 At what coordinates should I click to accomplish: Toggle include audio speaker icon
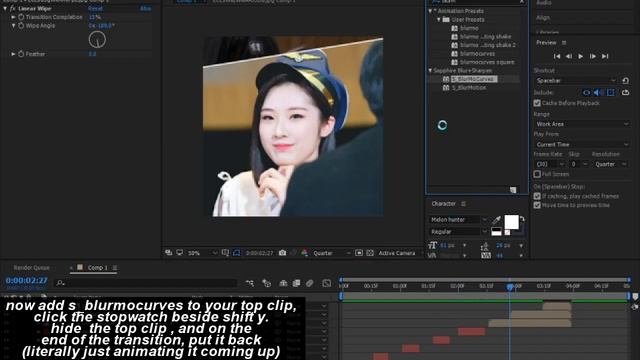tap(598, 93)
